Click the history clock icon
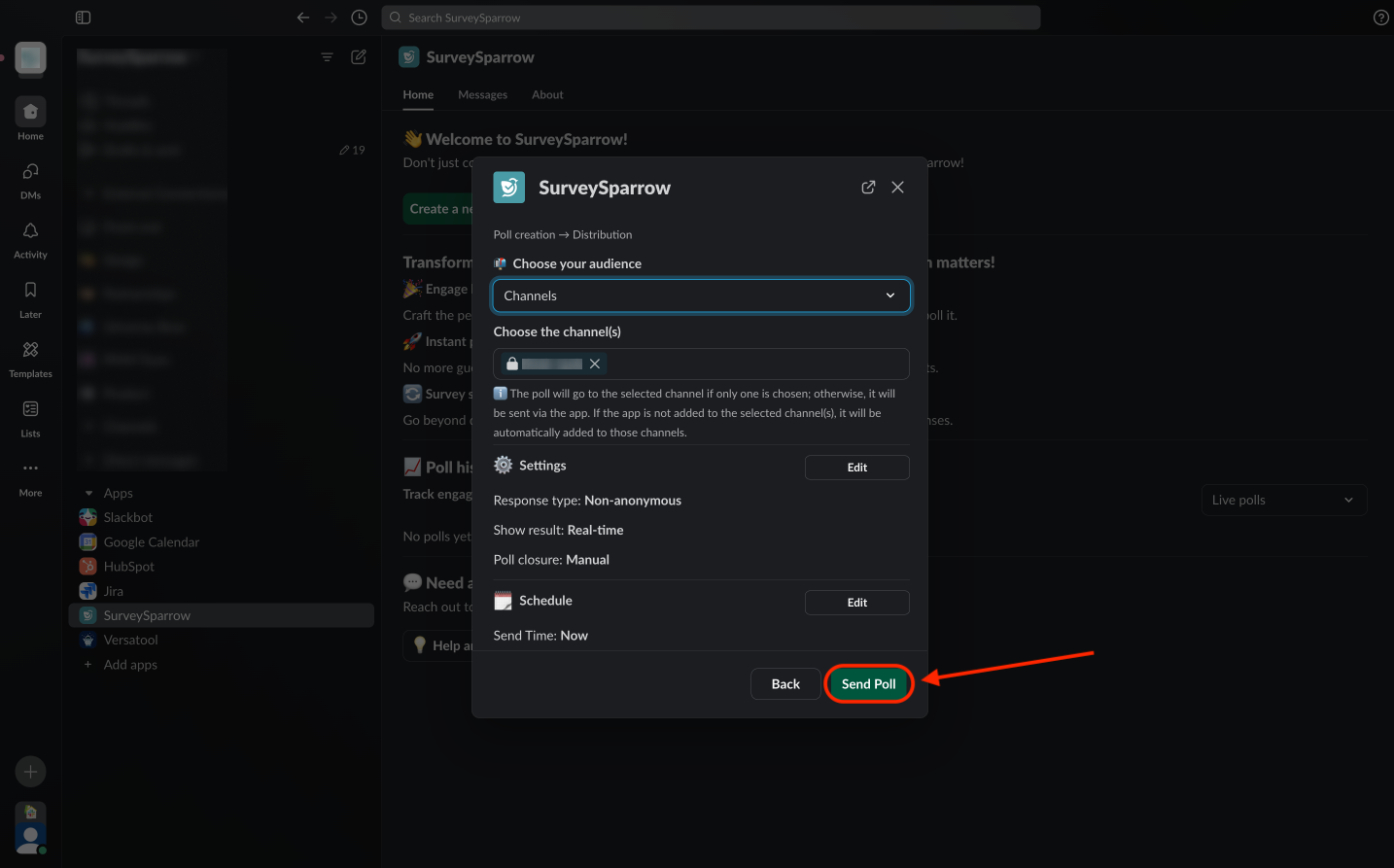This screenshot has width=1394, height=868. (359, 17)
